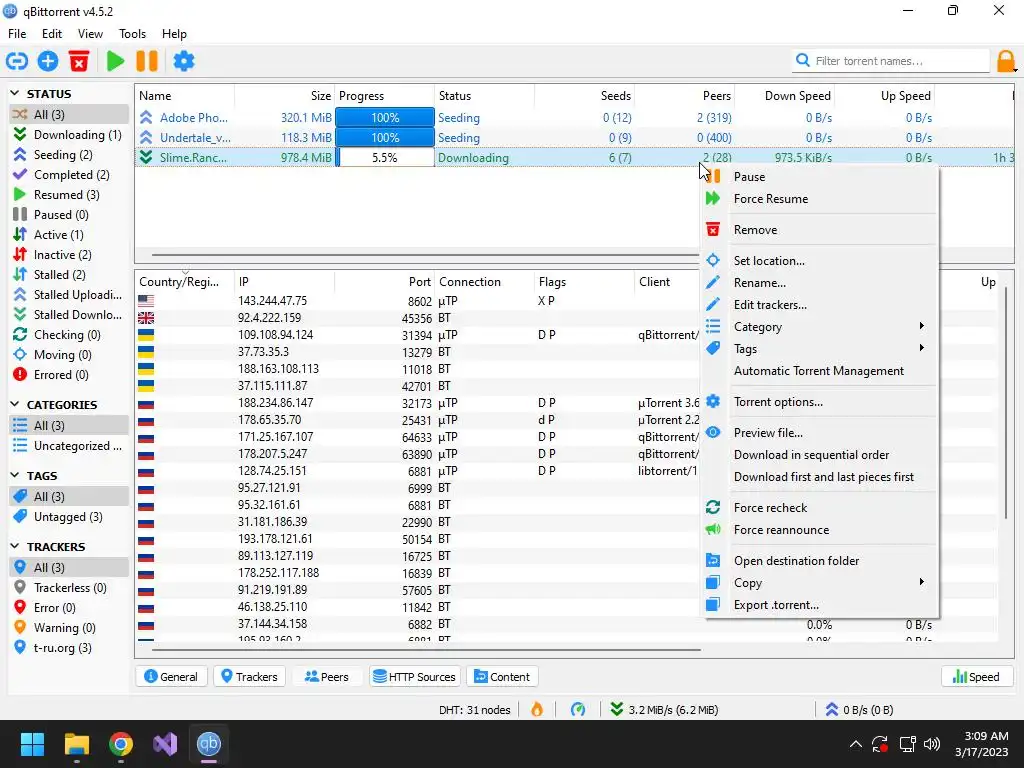Image resolution: width=1024 pixels, height=768 pixels.
Task: Expand the Copy submenu
Action: coord(819,583)
